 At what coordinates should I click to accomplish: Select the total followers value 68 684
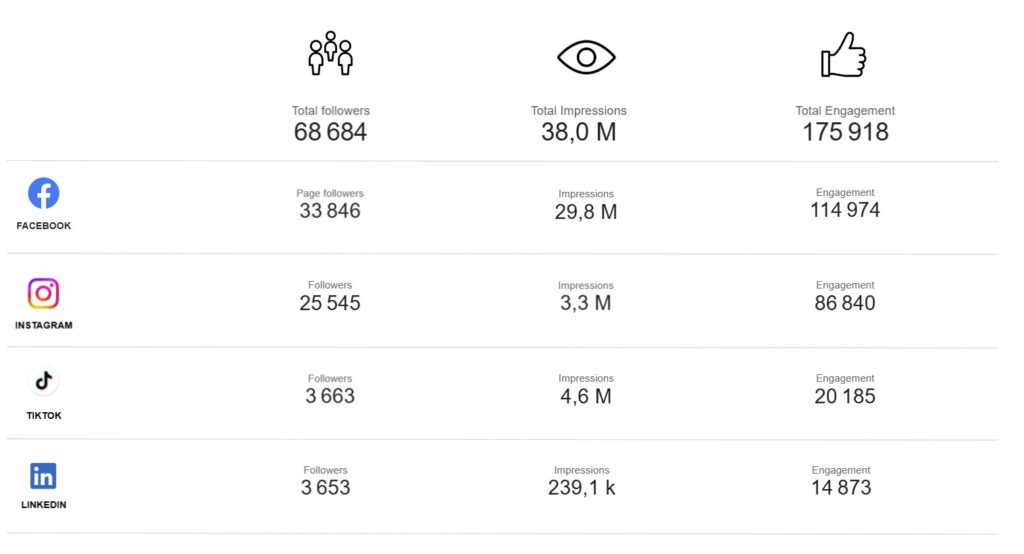click(x=330, y=132)
